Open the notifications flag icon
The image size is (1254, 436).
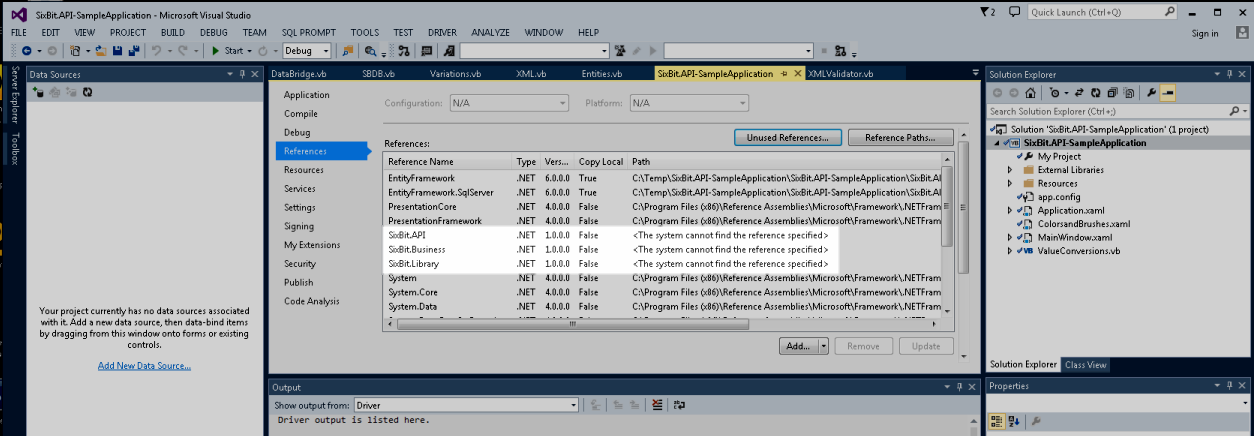pyautogui.click(x=986, y=12)
